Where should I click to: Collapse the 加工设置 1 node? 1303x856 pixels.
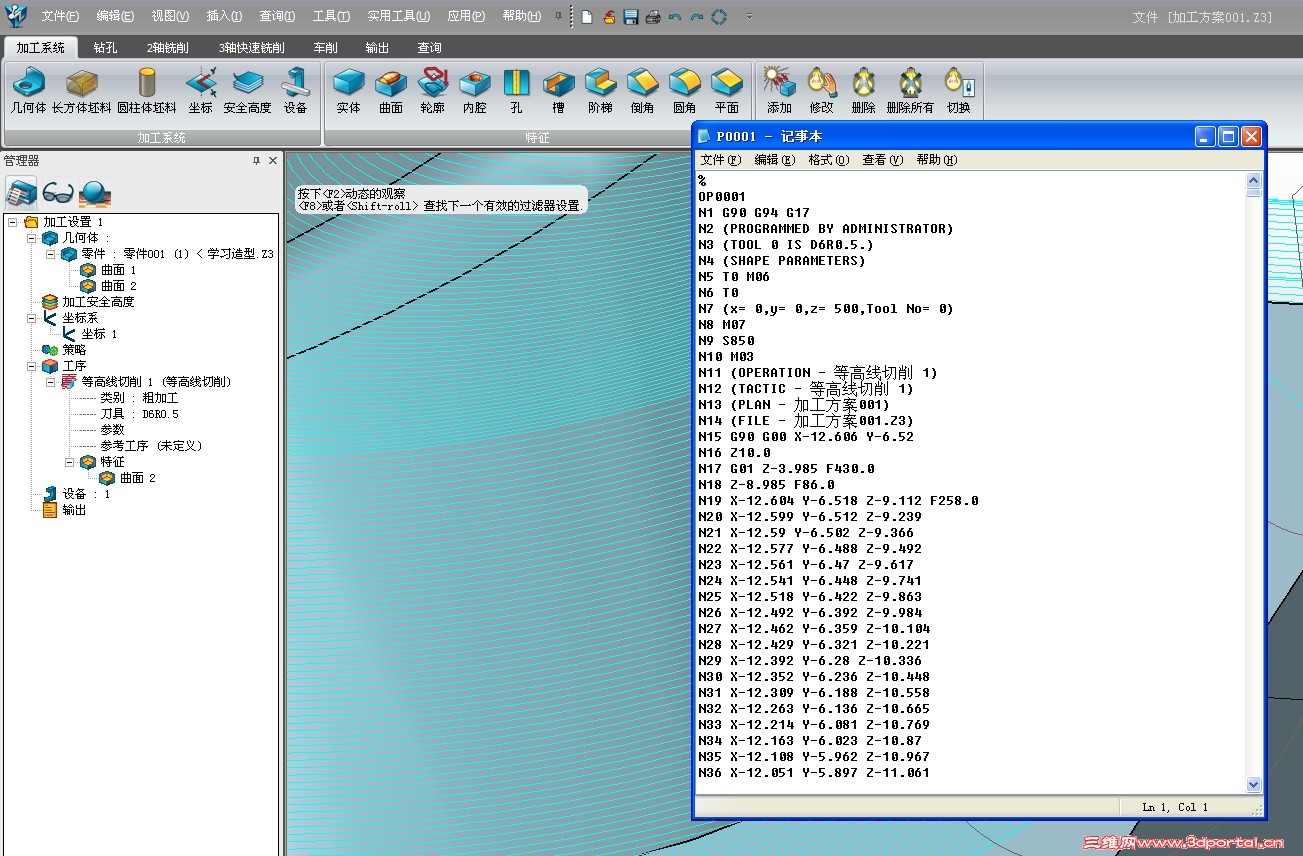[x=13, y=222]
